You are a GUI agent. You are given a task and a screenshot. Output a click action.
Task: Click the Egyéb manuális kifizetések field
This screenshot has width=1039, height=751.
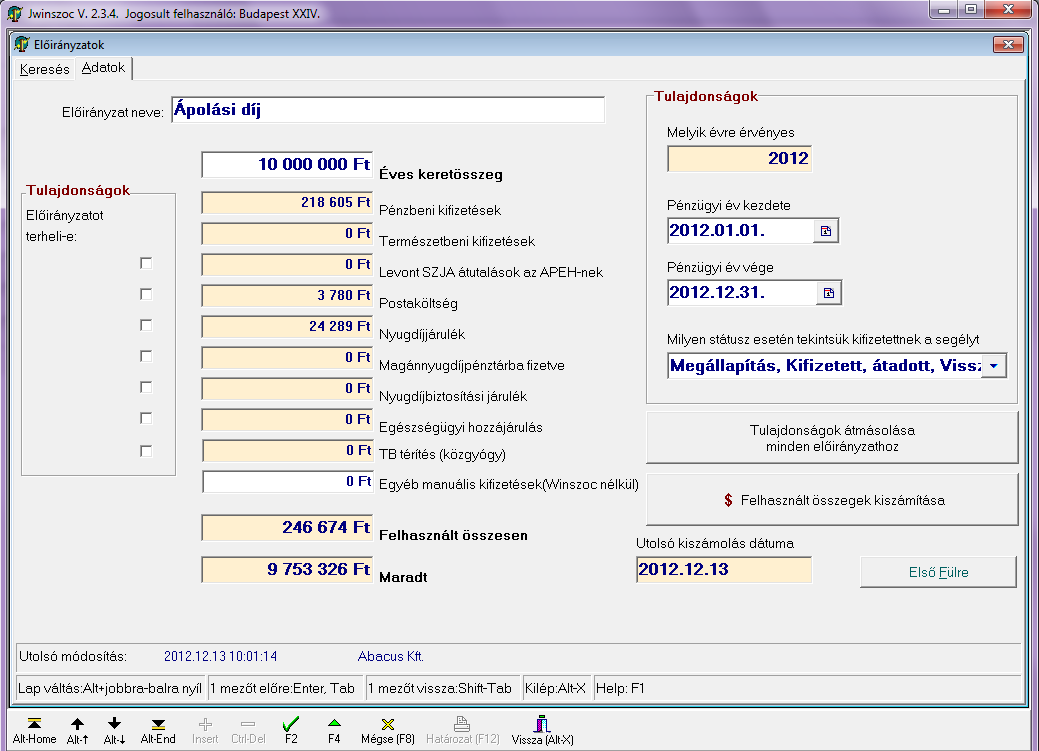click(x=287, y=482)
